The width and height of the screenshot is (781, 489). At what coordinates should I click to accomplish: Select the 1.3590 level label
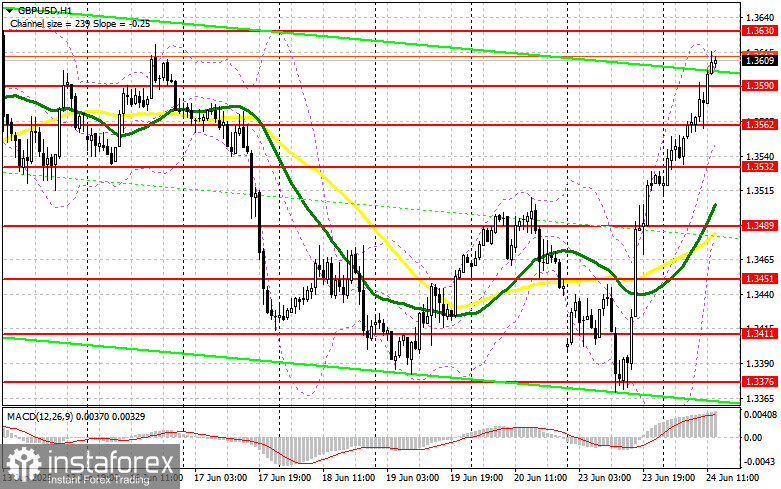coord(759,86)
